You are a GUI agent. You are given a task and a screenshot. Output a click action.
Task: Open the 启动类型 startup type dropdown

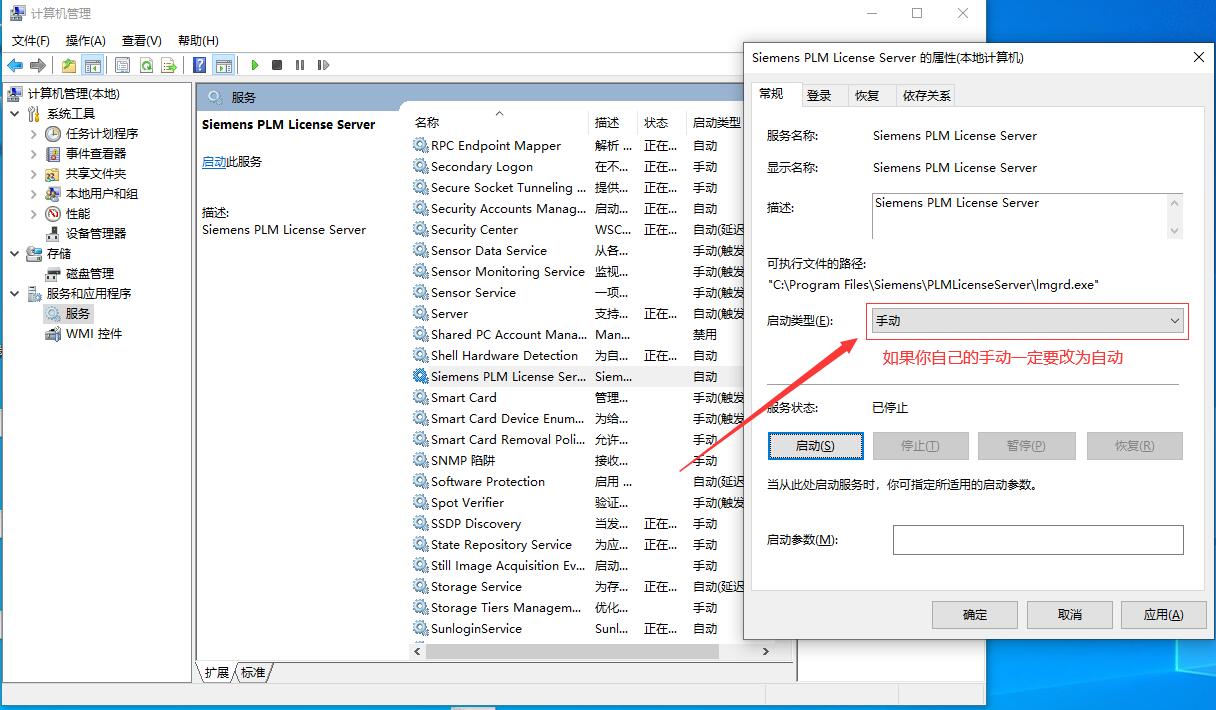coord(1027,321)
